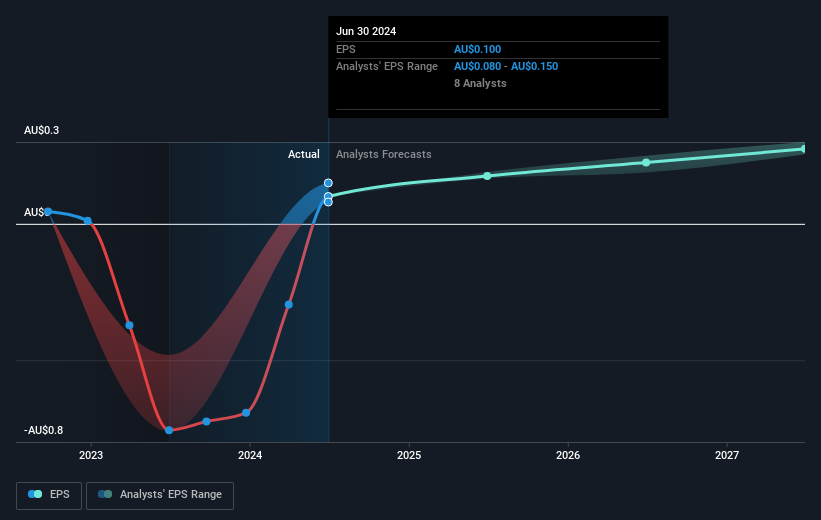821x520 pixels.
Task: Select the 2026 x-axis label
Action: tap(568, 456)
